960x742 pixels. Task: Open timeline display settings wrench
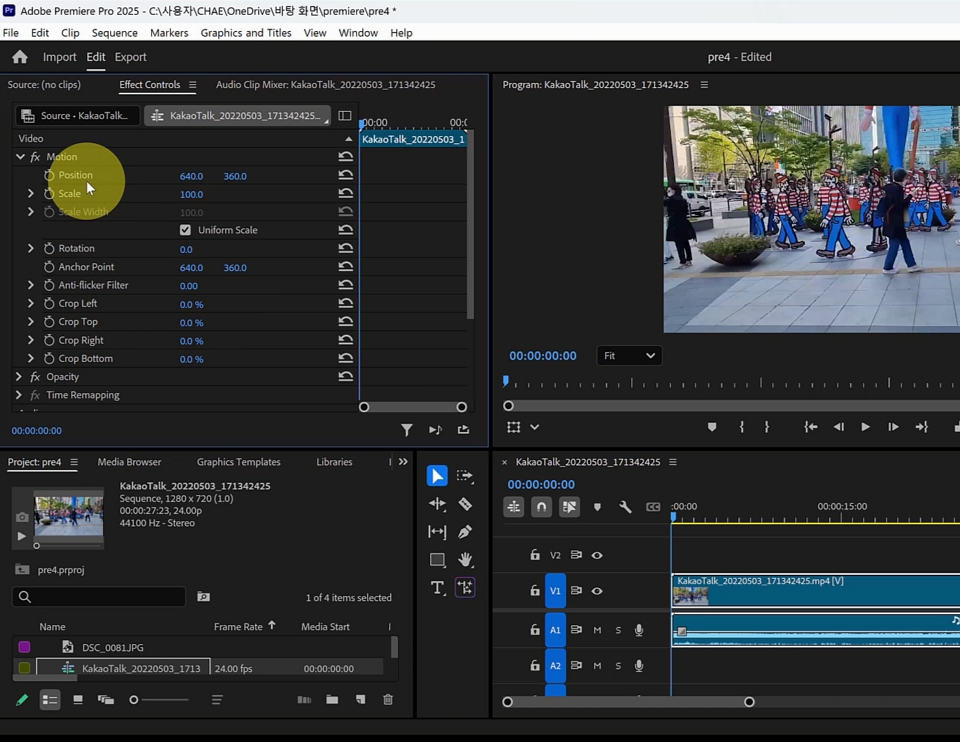624,507
